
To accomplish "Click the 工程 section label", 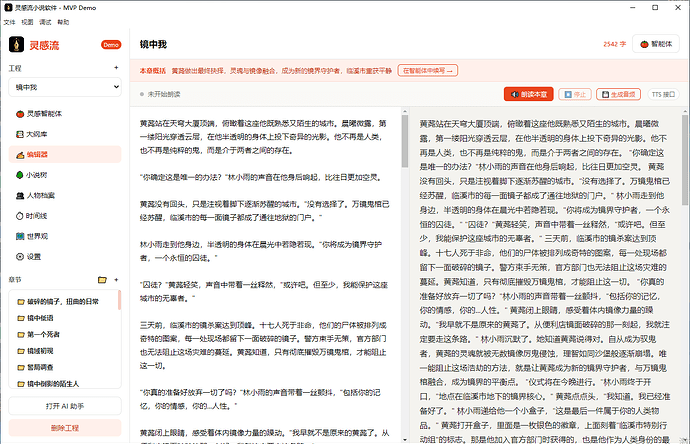I will [x=15, y=68].
